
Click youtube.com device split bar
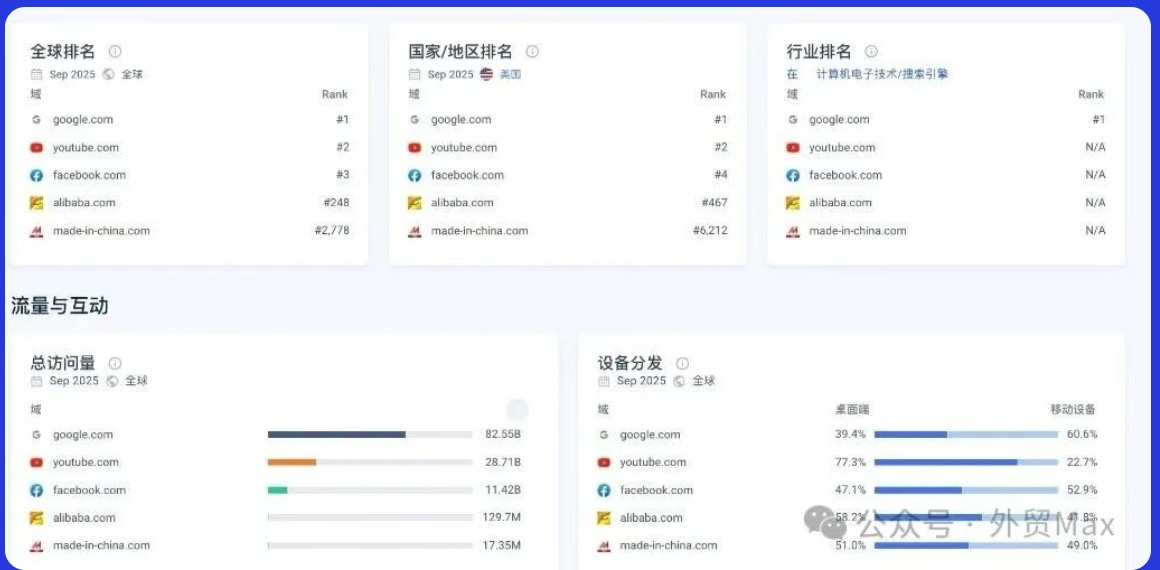pyautogui.click(x=965, y=462)
